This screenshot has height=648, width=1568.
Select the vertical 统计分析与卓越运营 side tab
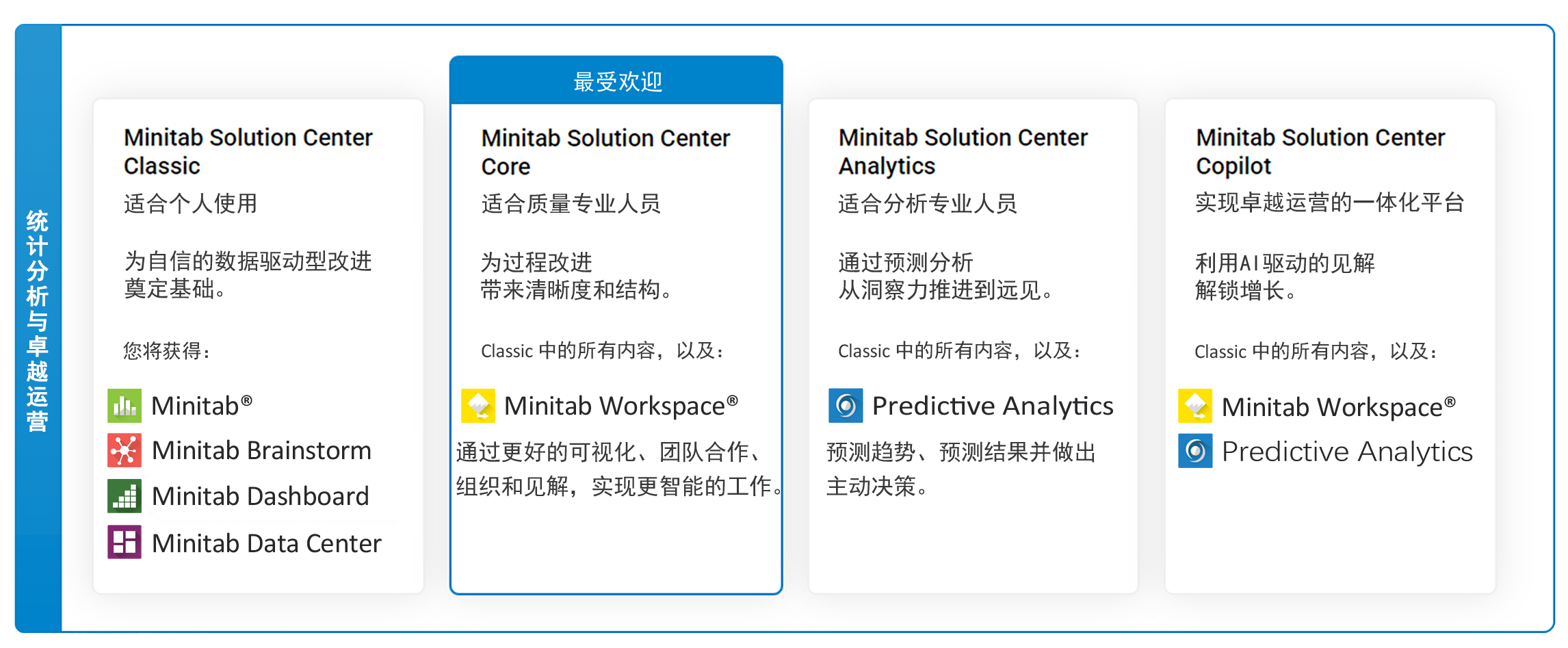point(38,328)
